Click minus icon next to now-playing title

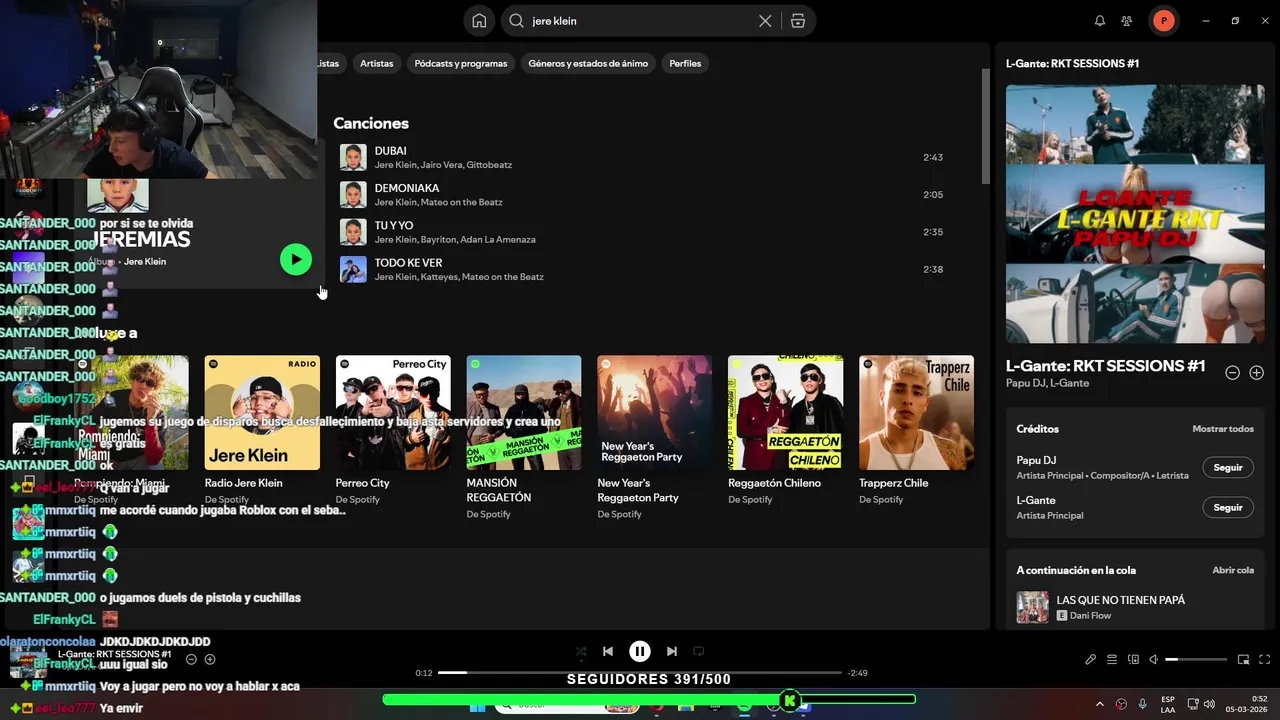pos(191,659)
